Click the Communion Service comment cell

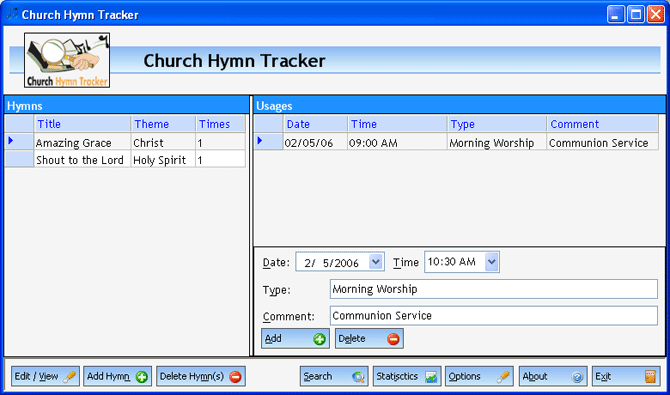602,142
